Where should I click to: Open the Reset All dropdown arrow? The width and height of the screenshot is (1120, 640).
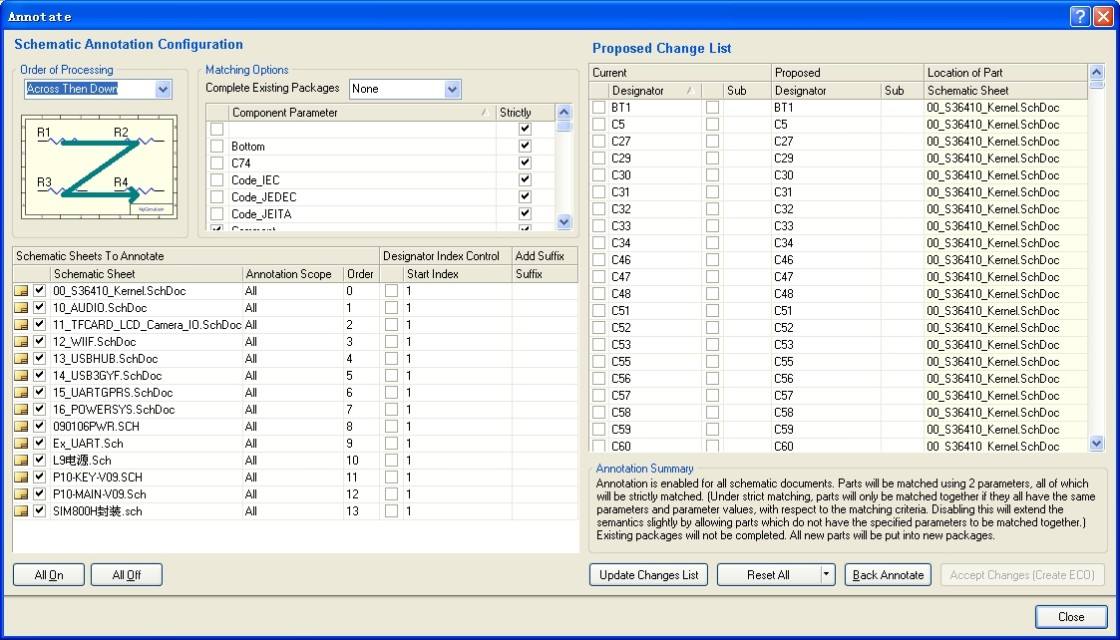coord(827,574)
